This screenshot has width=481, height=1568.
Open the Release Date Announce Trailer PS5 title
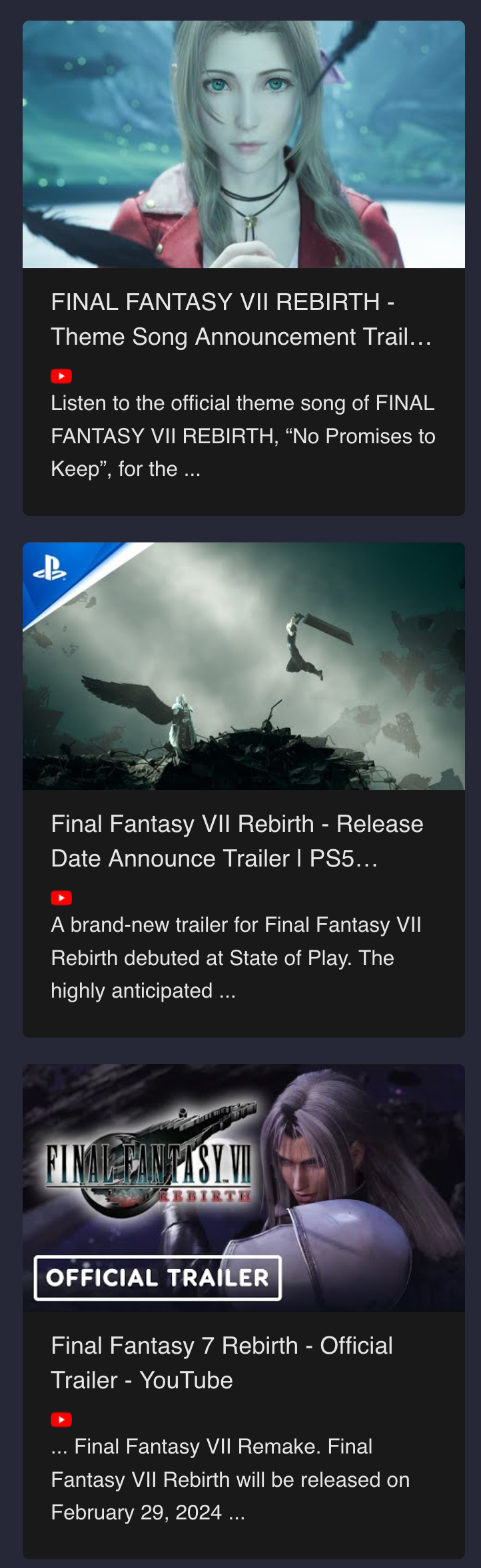(237, 841)
